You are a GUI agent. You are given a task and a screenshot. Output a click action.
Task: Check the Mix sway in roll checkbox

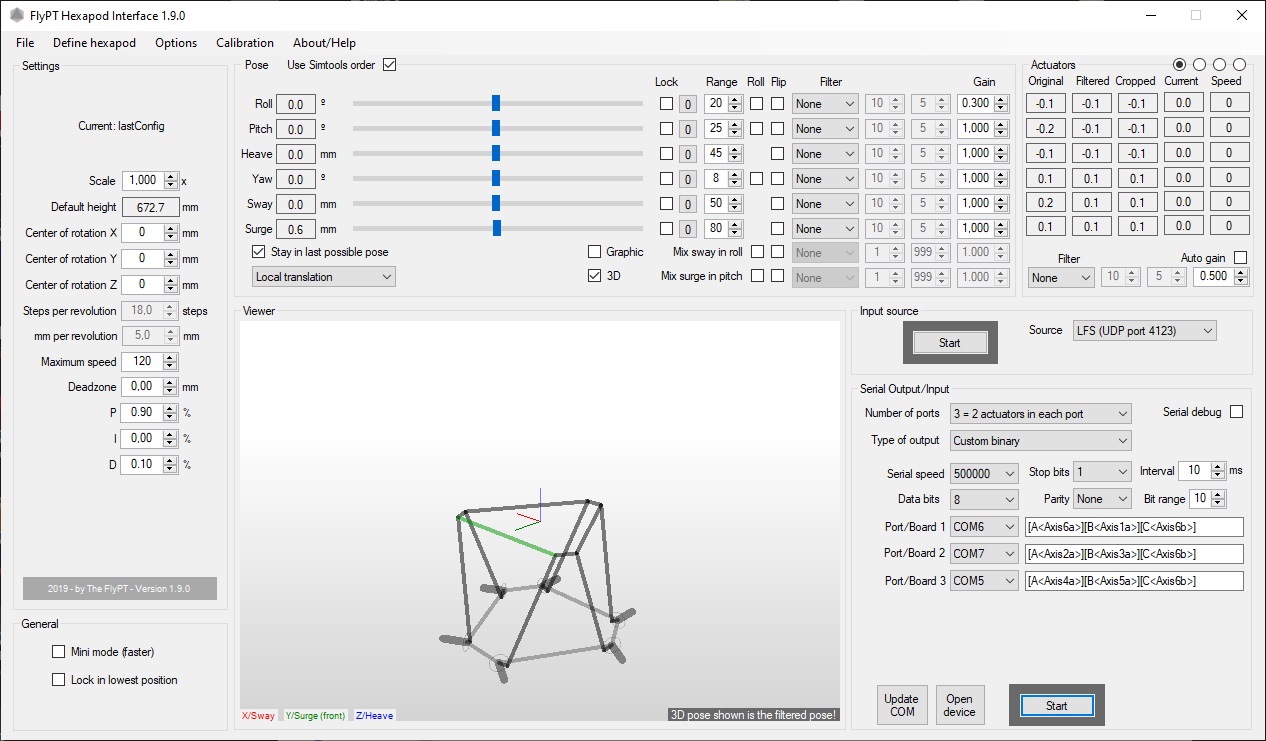(757, 252)
